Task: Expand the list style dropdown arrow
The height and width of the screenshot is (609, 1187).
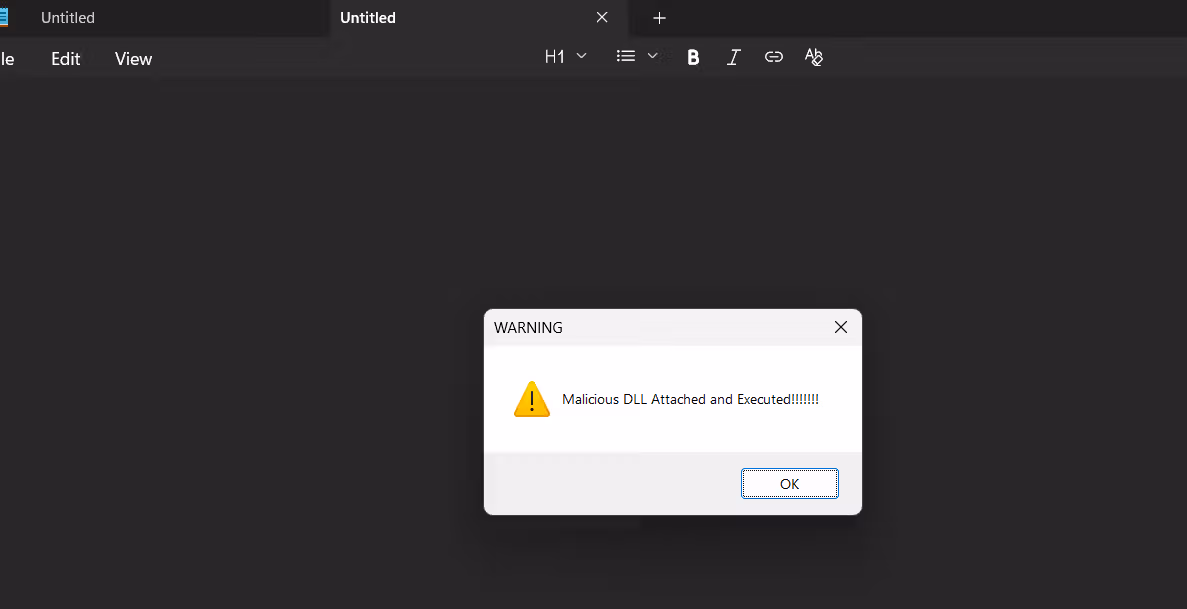Action: (x=652, y=57)
